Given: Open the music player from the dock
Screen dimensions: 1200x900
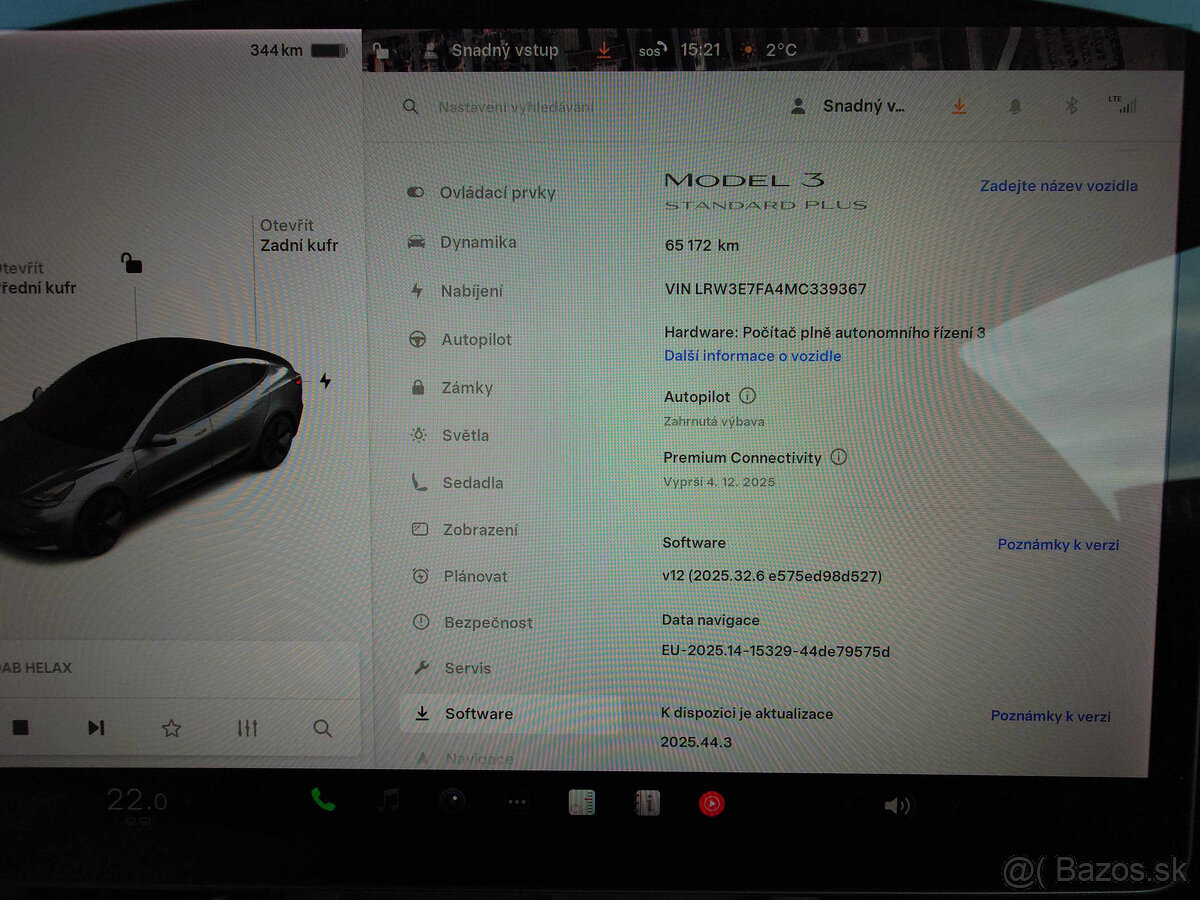Looking at the screenshot, I should pyautogui.click(x=386, y=801).
